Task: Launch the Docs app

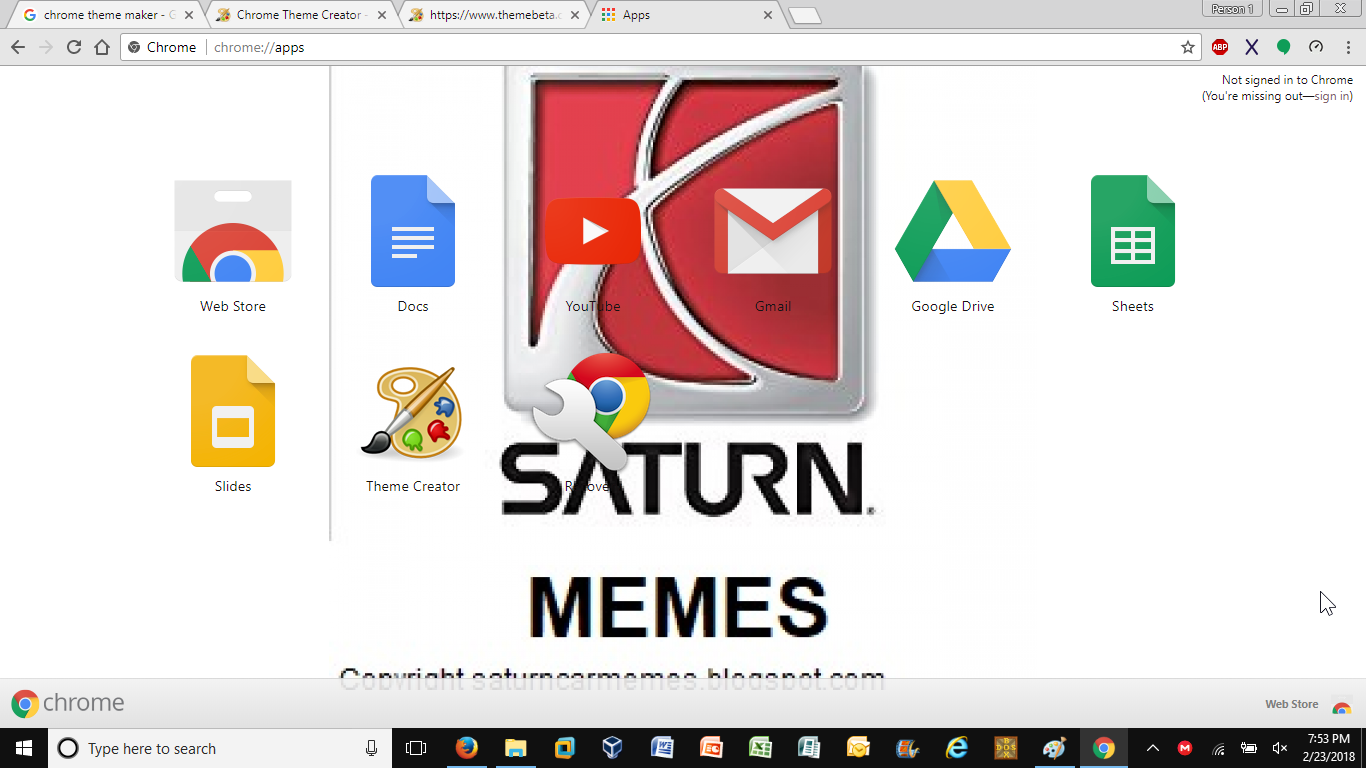Action: point(413,231)
